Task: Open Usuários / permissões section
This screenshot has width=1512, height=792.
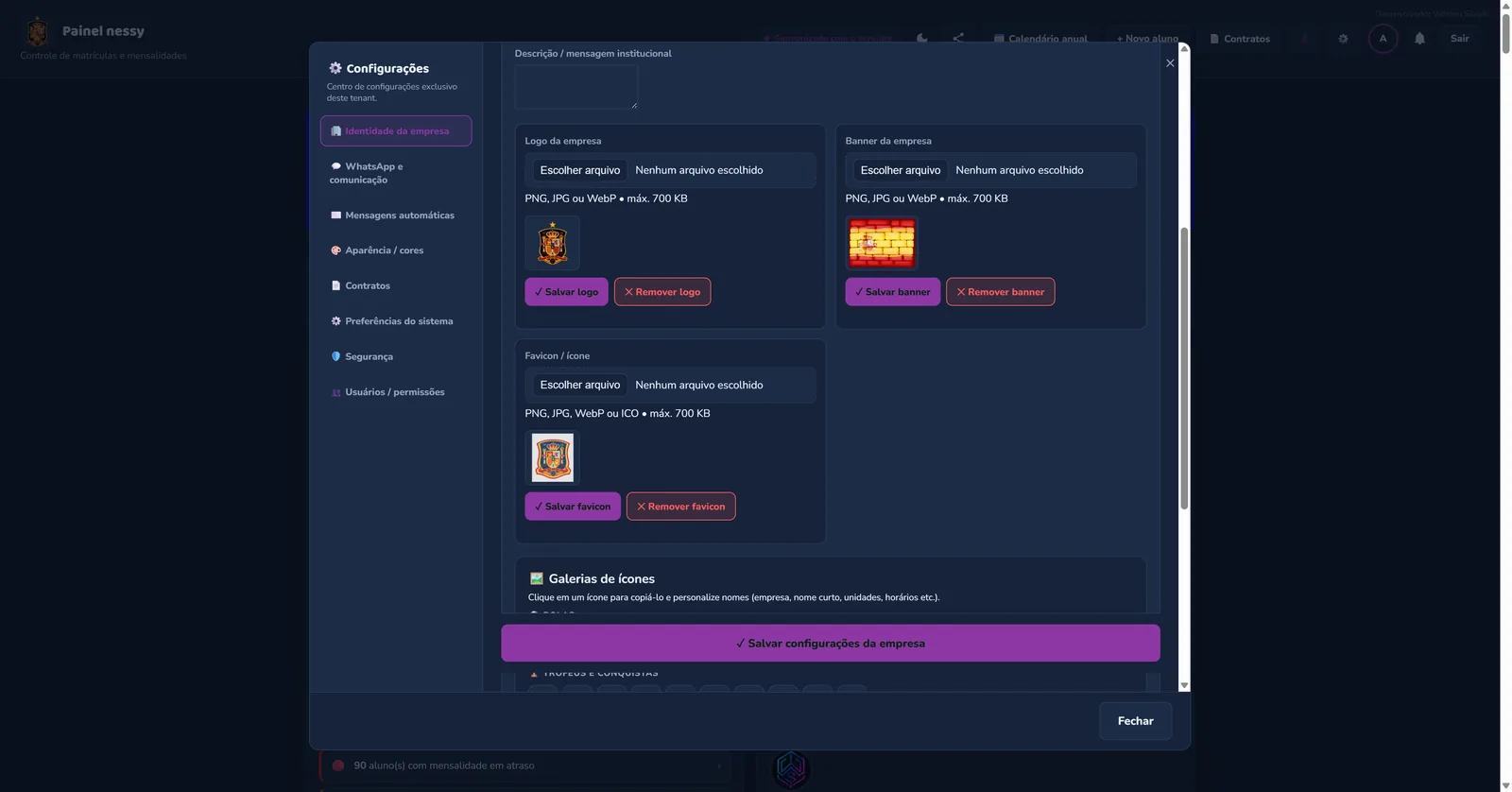Action: pos(396,392)
